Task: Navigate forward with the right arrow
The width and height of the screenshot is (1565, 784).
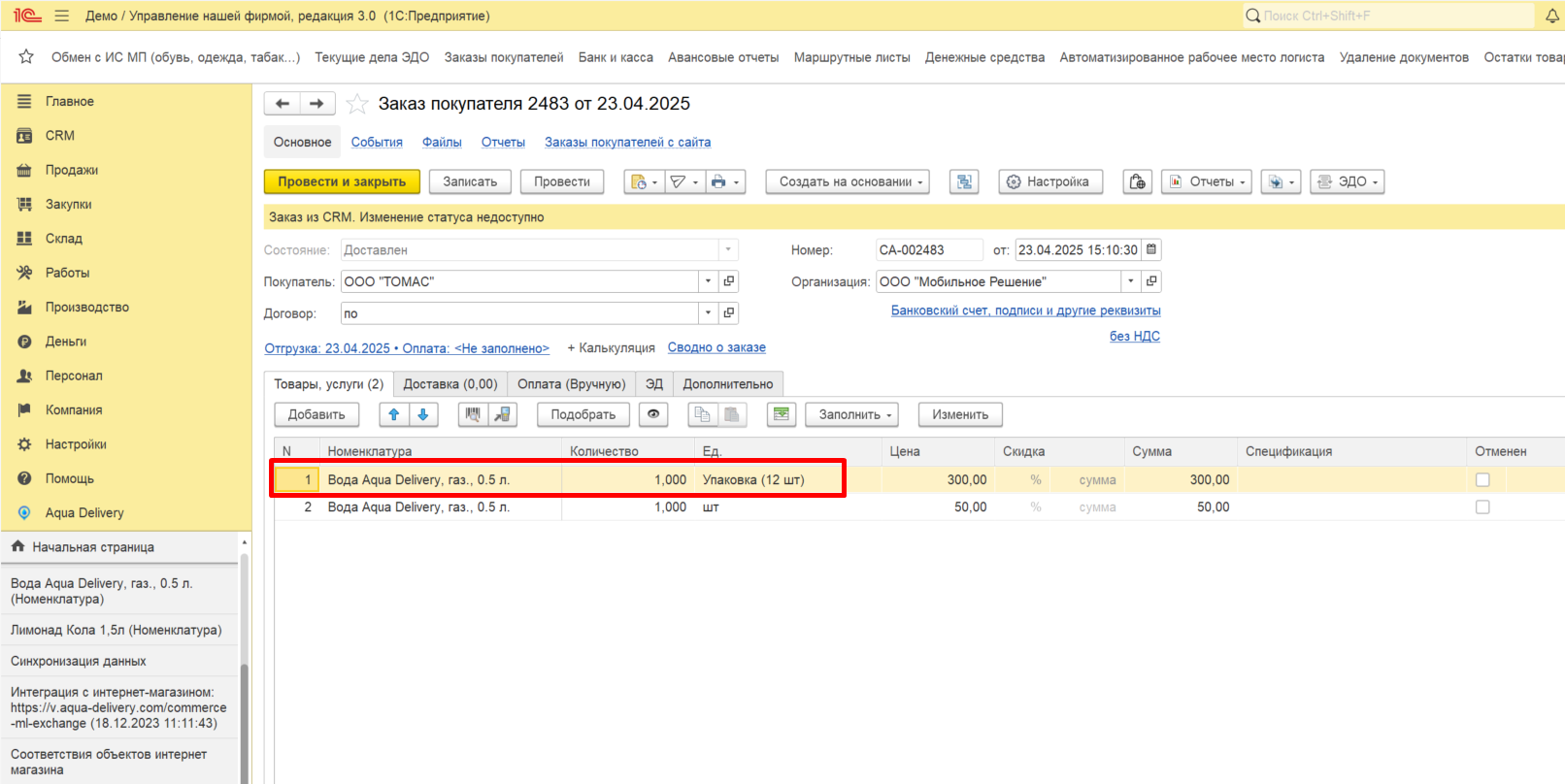Action: click(317, 104)
